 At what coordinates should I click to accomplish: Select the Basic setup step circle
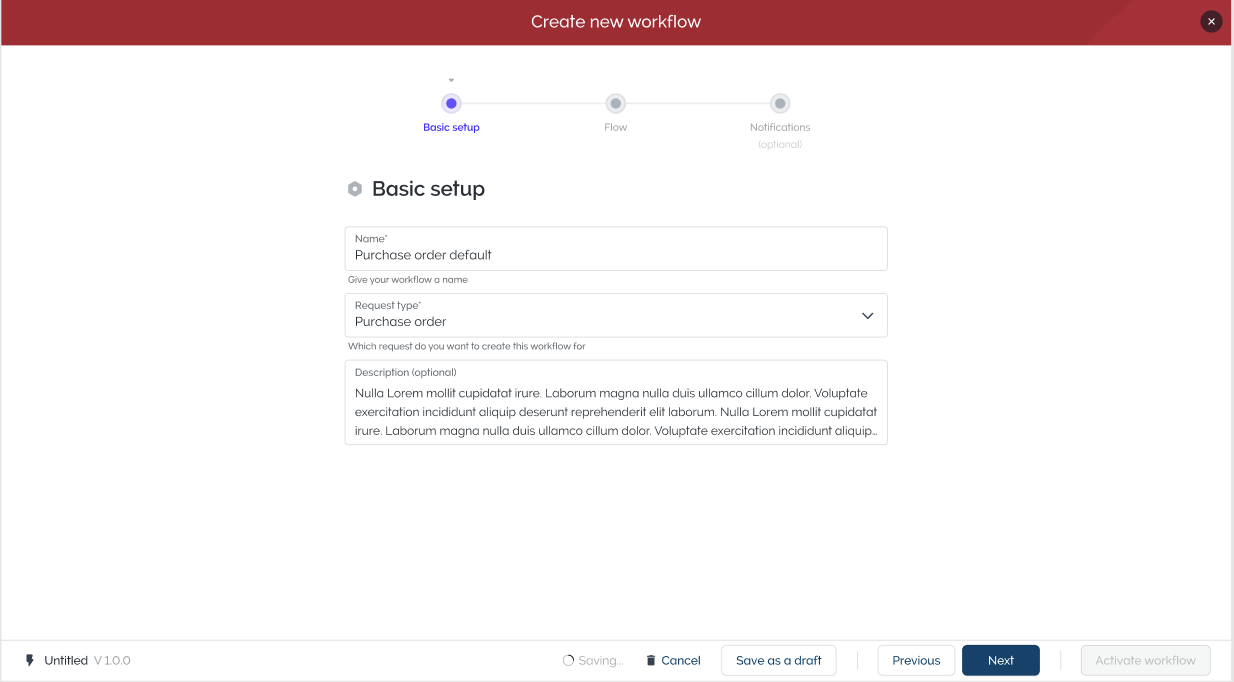(x=451, y=103)
